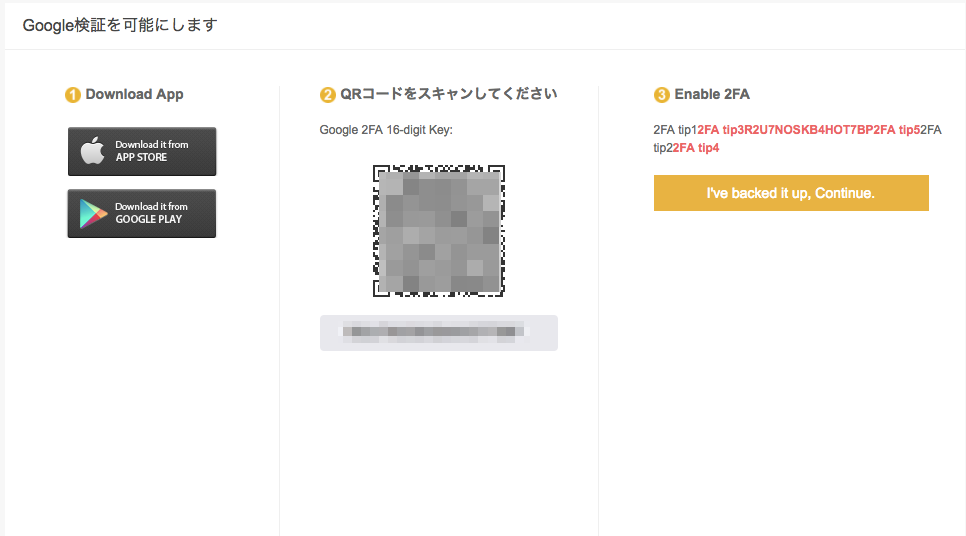The image size is (966, 536).
Task: Click the red 2FA tip4 text
Action: click(696, 148)
